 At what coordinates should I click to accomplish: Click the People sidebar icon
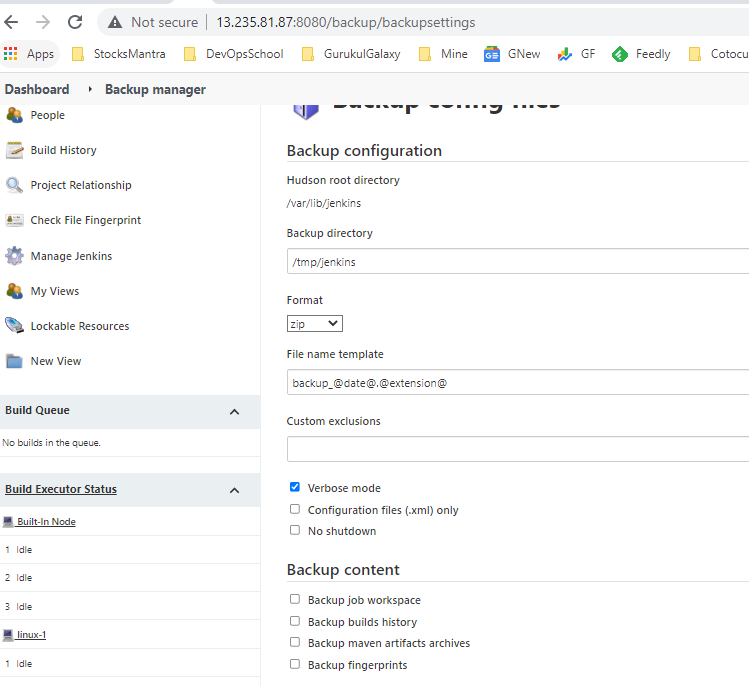[x=14, y=115]
